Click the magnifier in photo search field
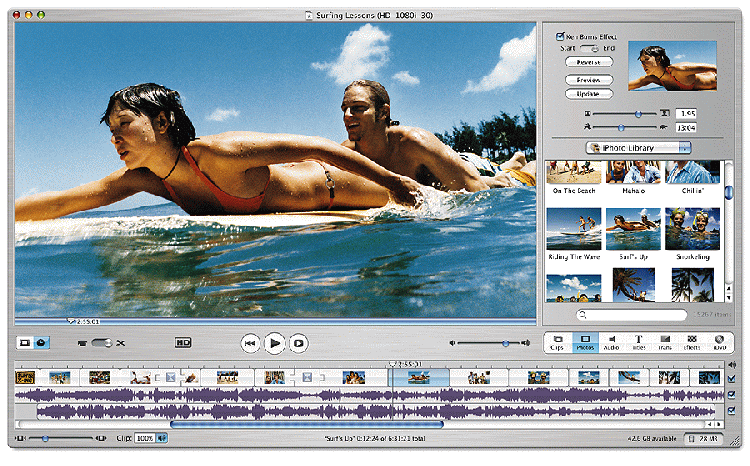The height and width of the screenshot is (466, 750). pyautogui.click(x=581, y=314)
